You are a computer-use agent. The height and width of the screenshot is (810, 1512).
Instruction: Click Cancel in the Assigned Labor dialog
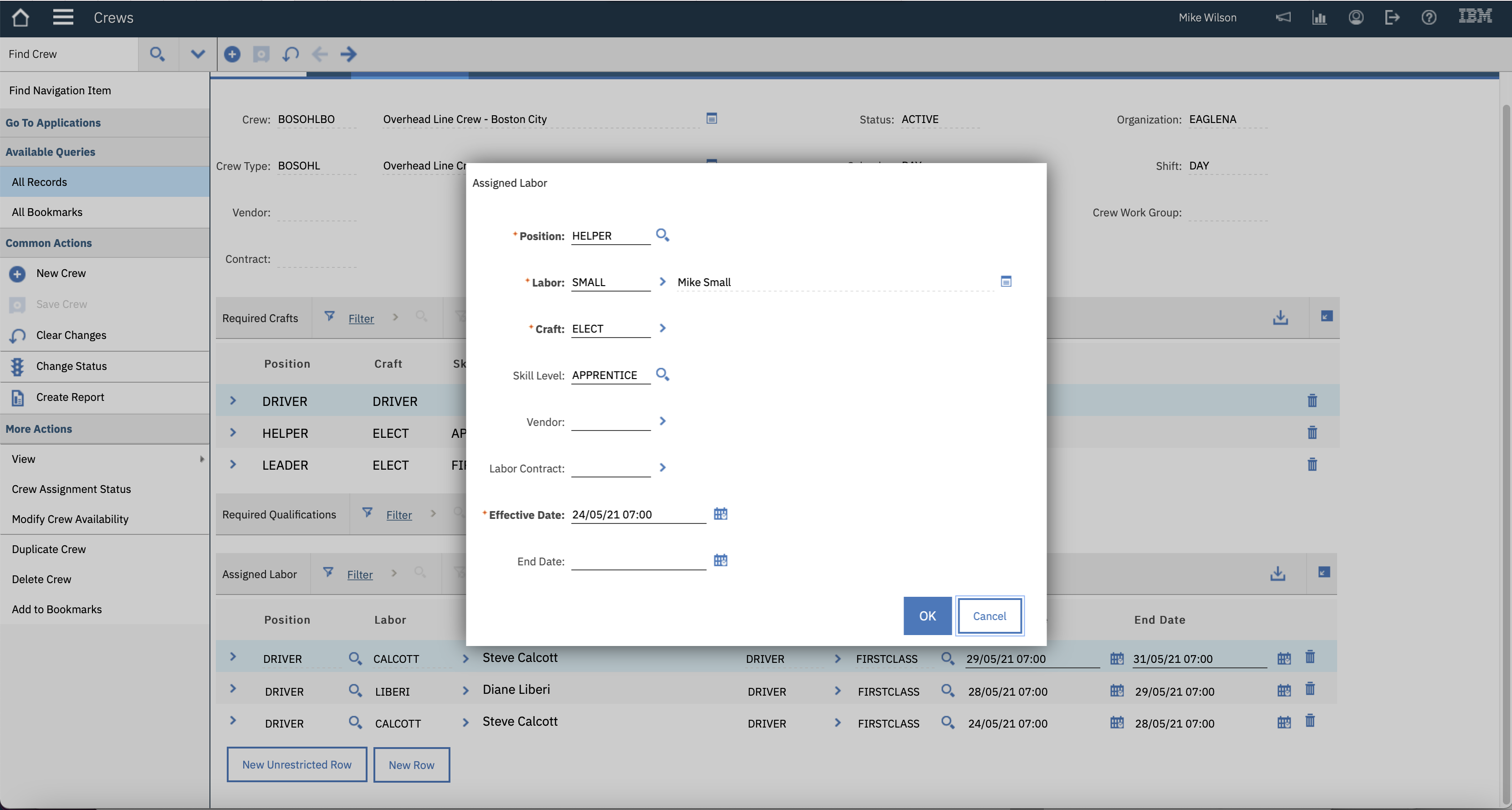click(x=989, y=616)
